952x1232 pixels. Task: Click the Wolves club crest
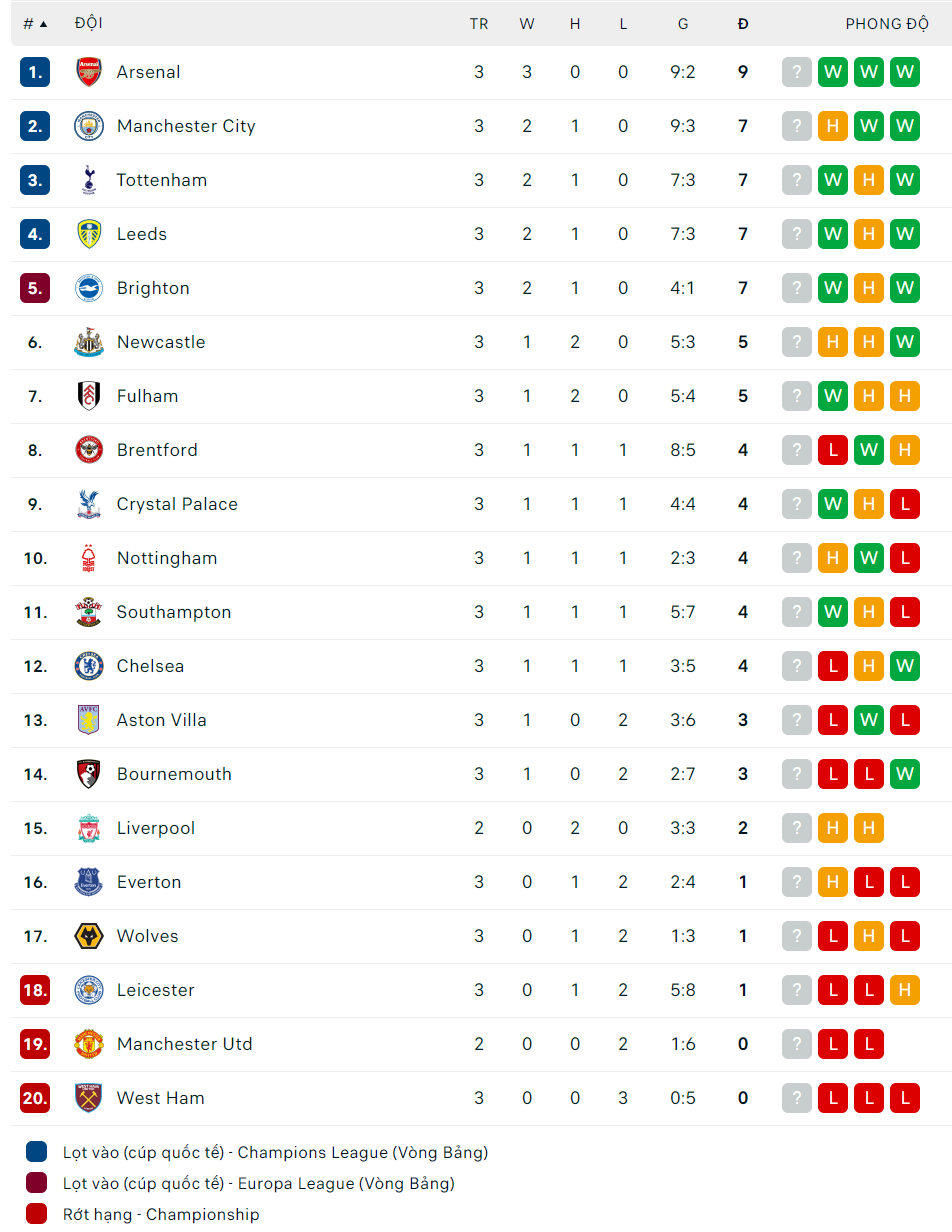(89, 936)
